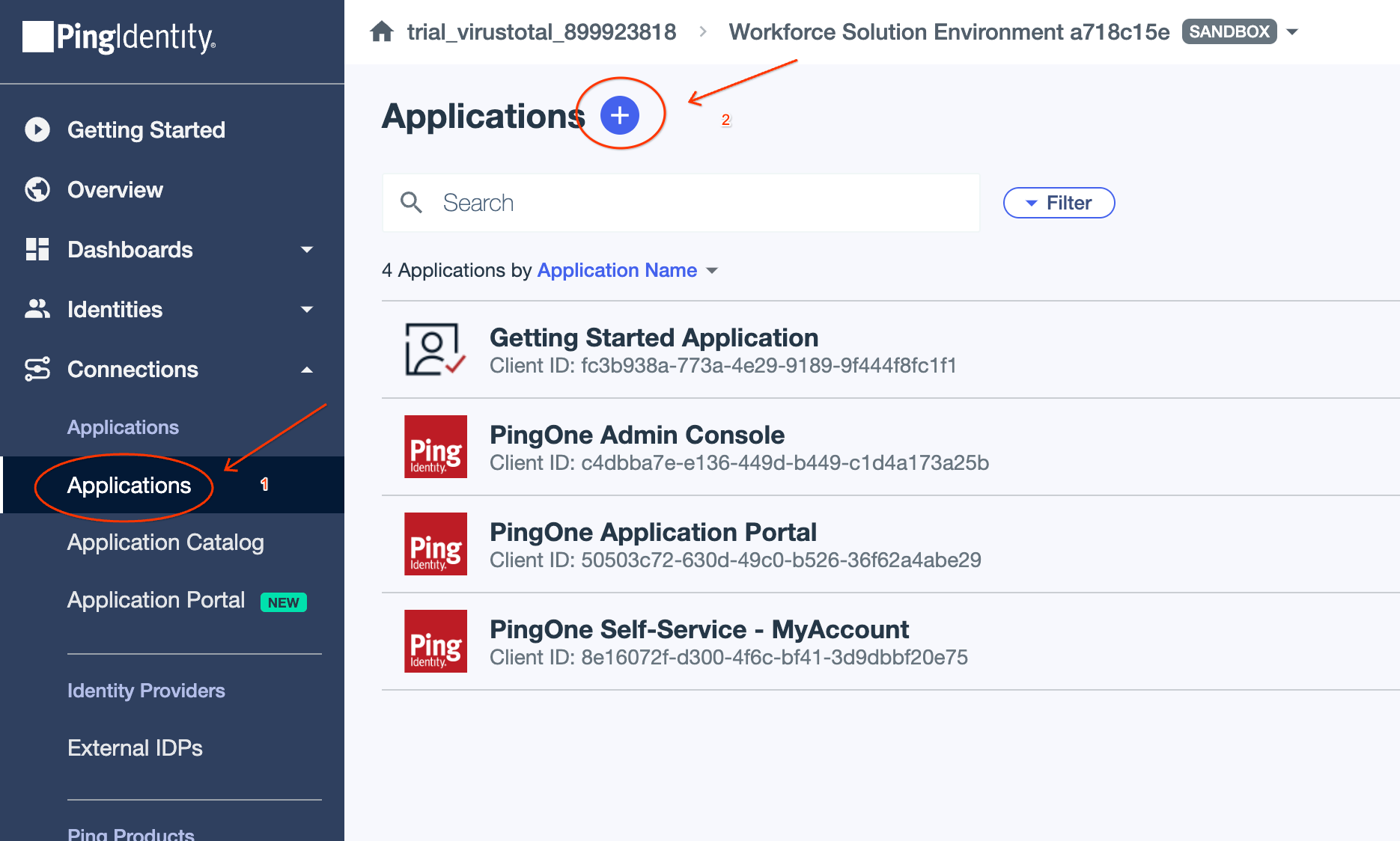Screen dimensions: 1400x841
Task: Click PingOne Application Portal logo thumbnail
Action: [x=436, y=544]
